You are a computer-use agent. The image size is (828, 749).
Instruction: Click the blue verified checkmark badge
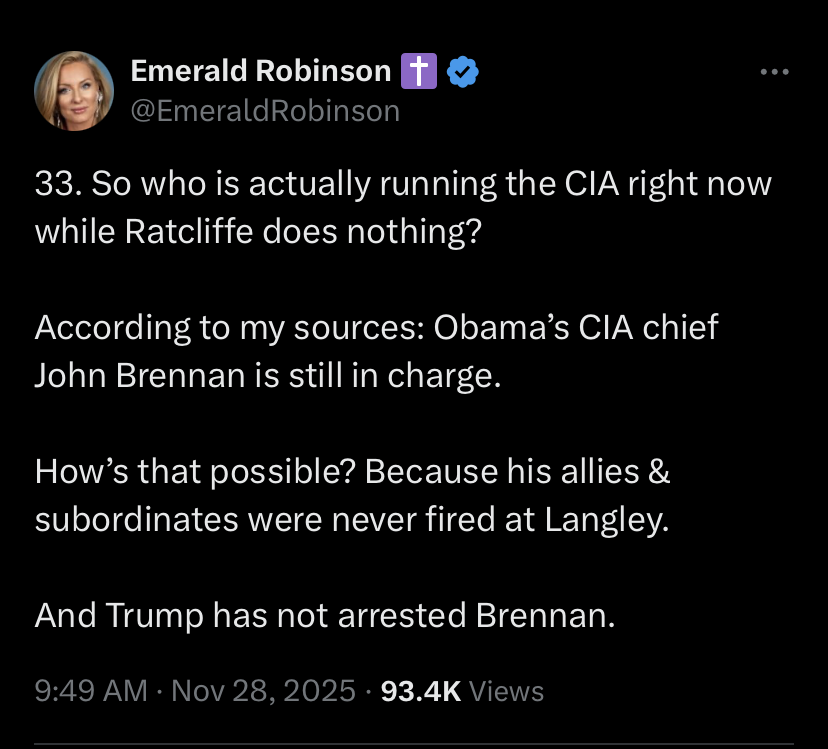point(462,71)
